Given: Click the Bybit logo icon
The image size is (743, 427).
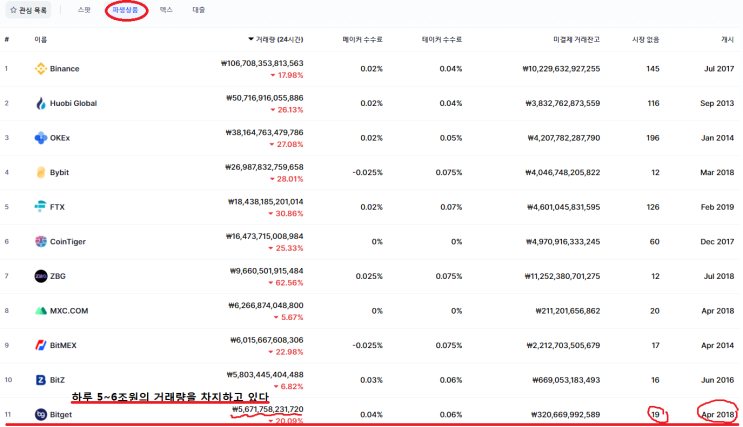Looking at the screenshot, I should coord(41,173).
